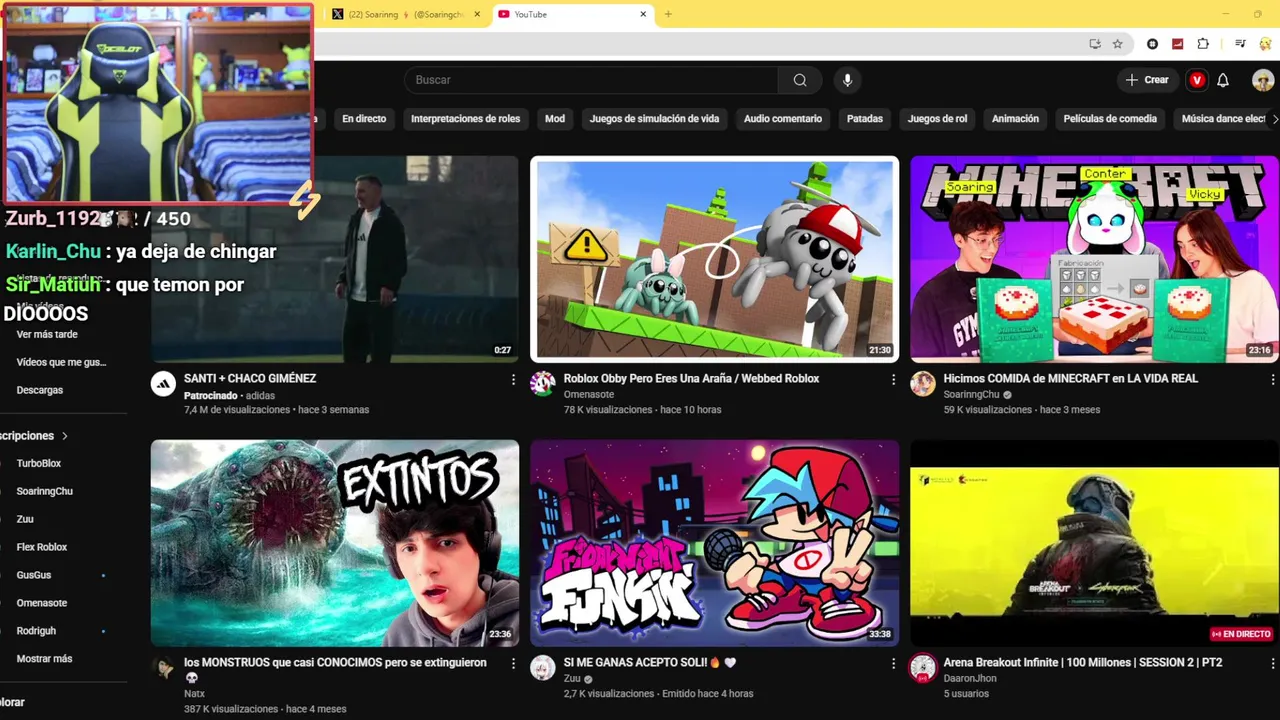The image size is (1280, 720).
Task: Open the YouTube account avatar menu
Action: tap(1263, 80)
